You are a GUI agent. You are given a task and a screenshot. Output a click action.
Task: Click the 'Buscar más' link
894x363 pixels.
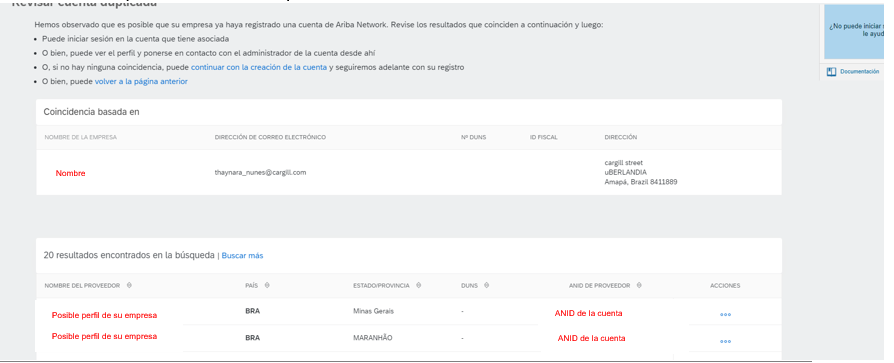[x=242, y=256]
